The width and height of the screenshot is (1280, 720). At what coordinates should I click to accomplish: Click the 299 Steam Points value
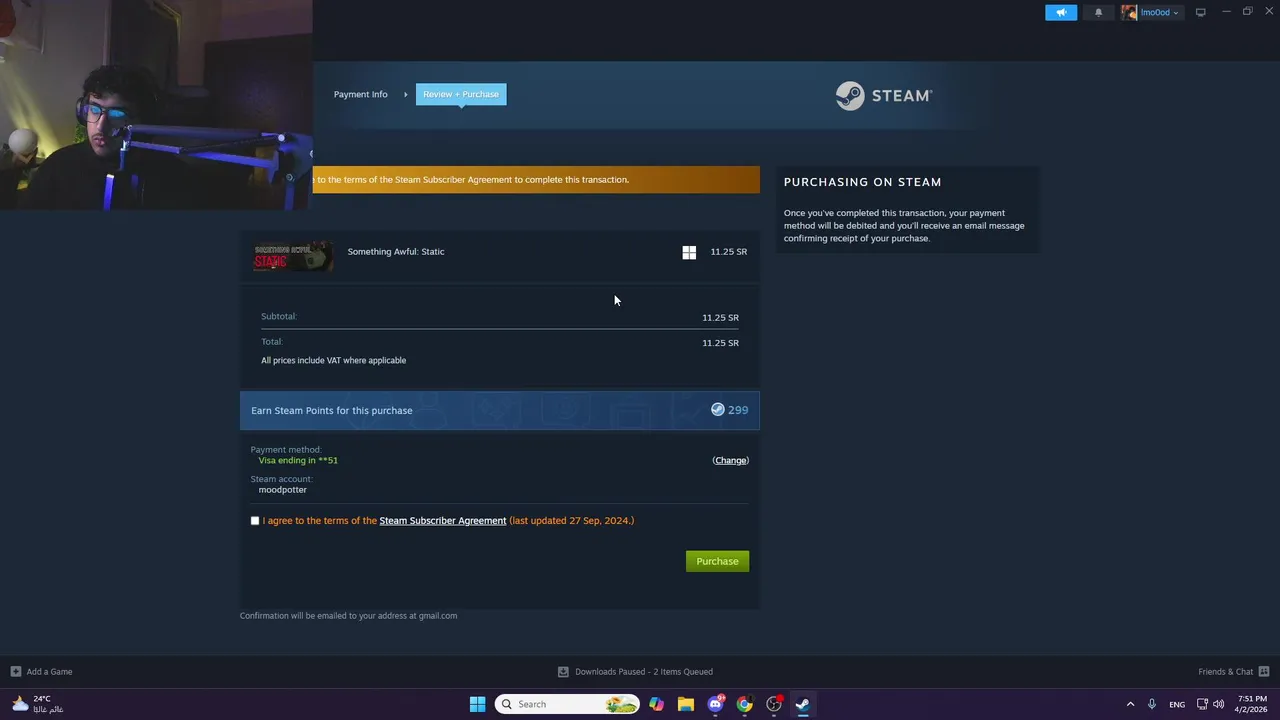pos(738,410)
